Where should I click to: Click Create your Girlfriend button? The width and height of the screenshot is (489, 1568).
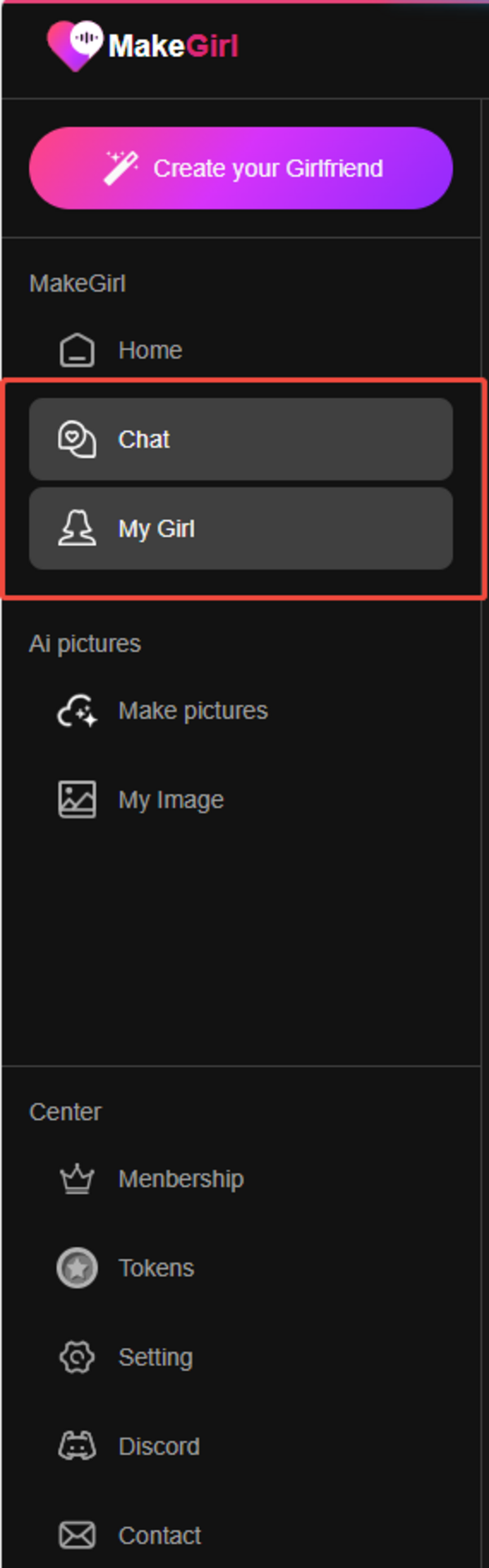click(241, 168)
